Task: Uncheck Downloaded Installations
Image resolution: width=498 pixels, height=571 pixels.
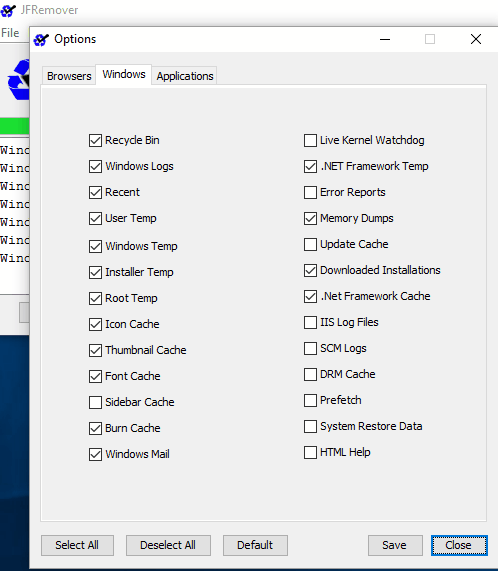Action: coord(310,271)
